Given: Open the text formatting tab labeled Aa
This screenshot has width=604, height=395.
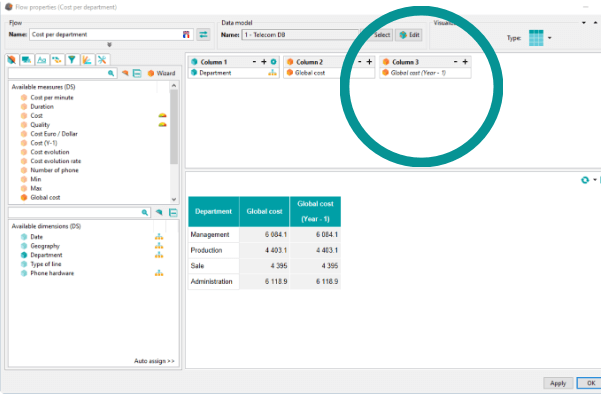Looking at the screenshot, I should [x=42, y=60].
